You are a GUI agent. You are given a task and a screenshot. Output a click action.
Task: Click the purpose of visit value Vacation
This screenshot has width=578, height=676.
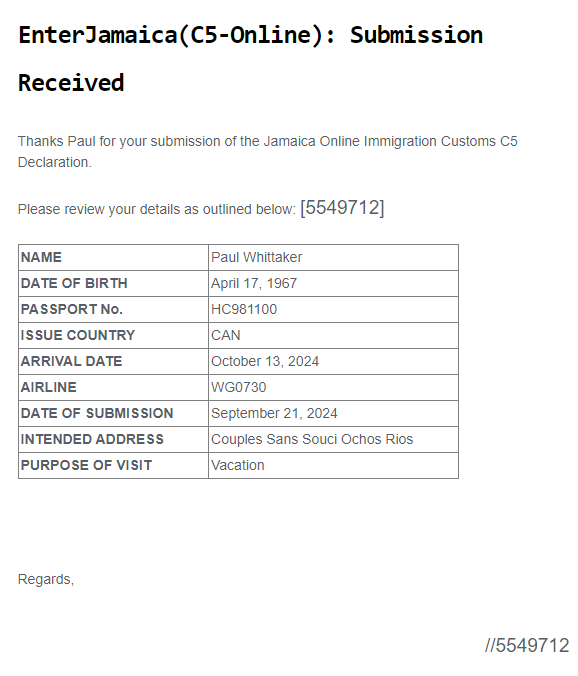tap(237, 465)
